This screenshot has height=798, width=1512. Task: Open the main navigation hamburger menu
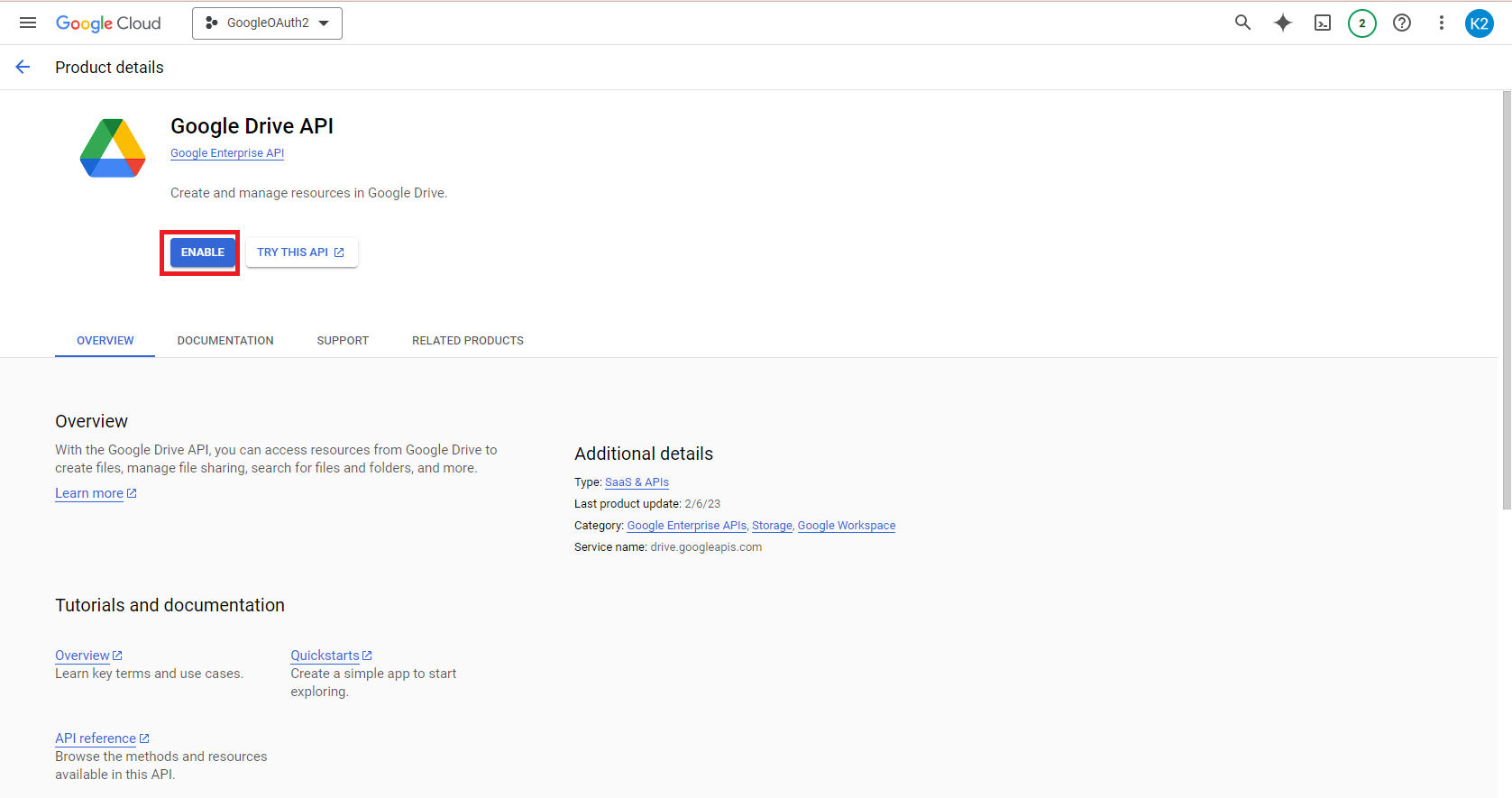coord(28,23)
